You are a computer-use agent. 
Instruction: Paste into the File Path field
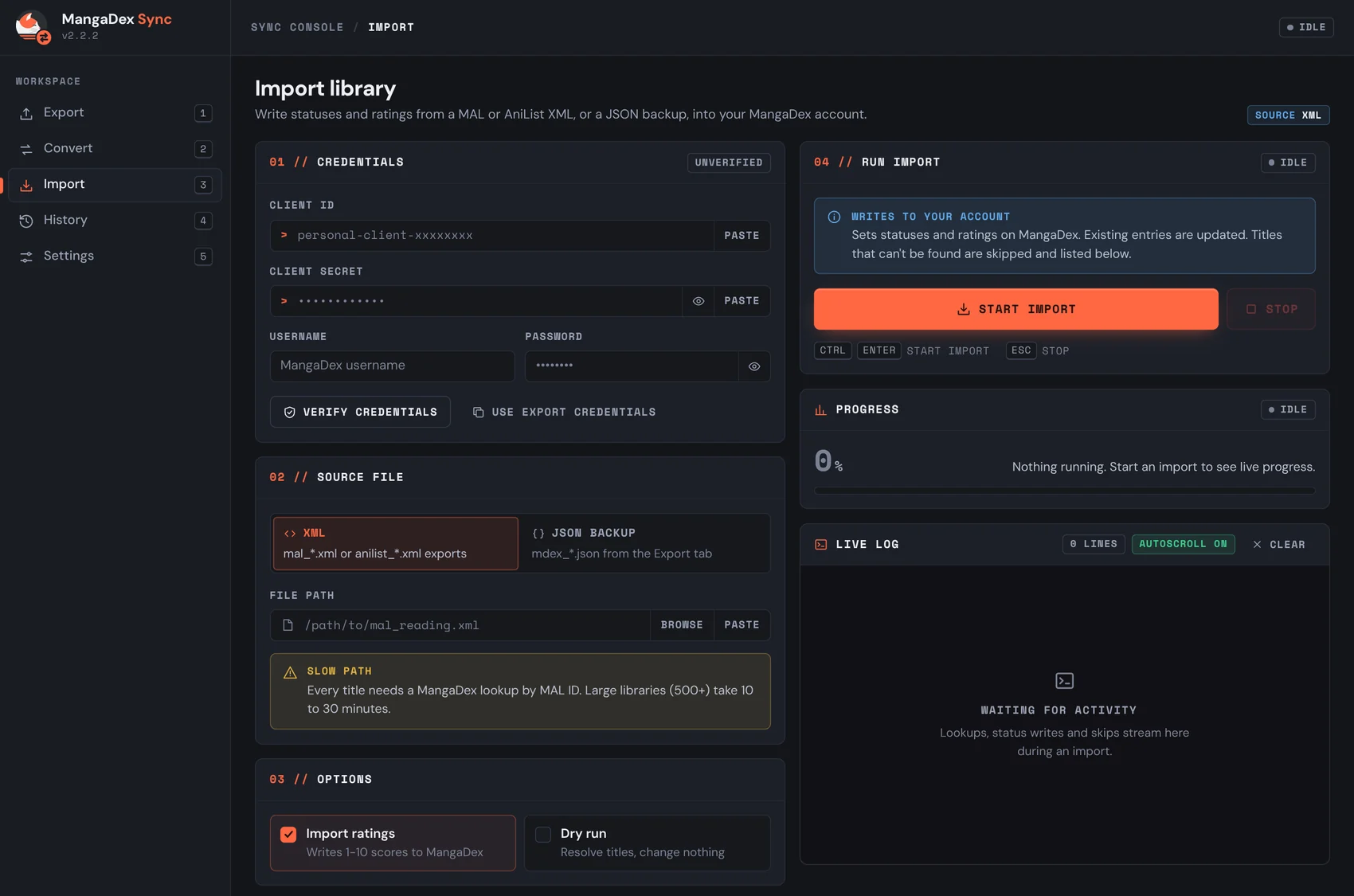coord(742,625)
